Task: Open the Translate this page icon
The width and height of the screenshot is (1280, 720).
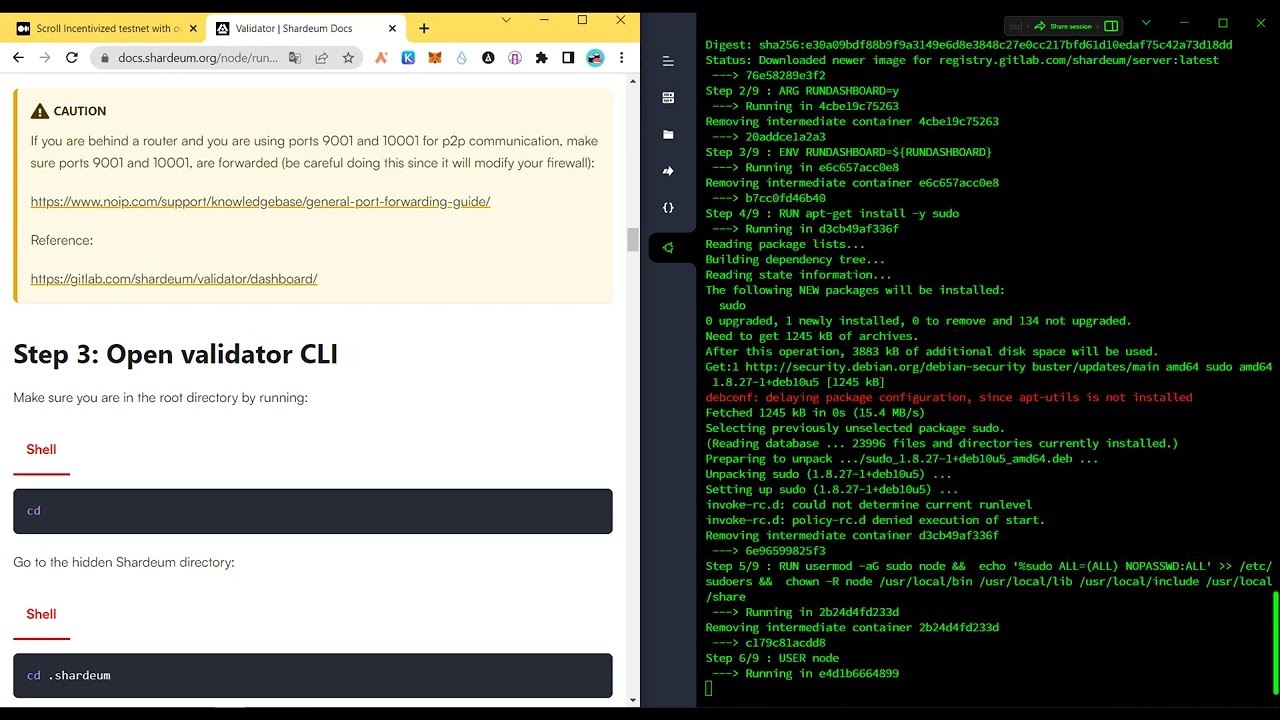Action: (295, 58)
